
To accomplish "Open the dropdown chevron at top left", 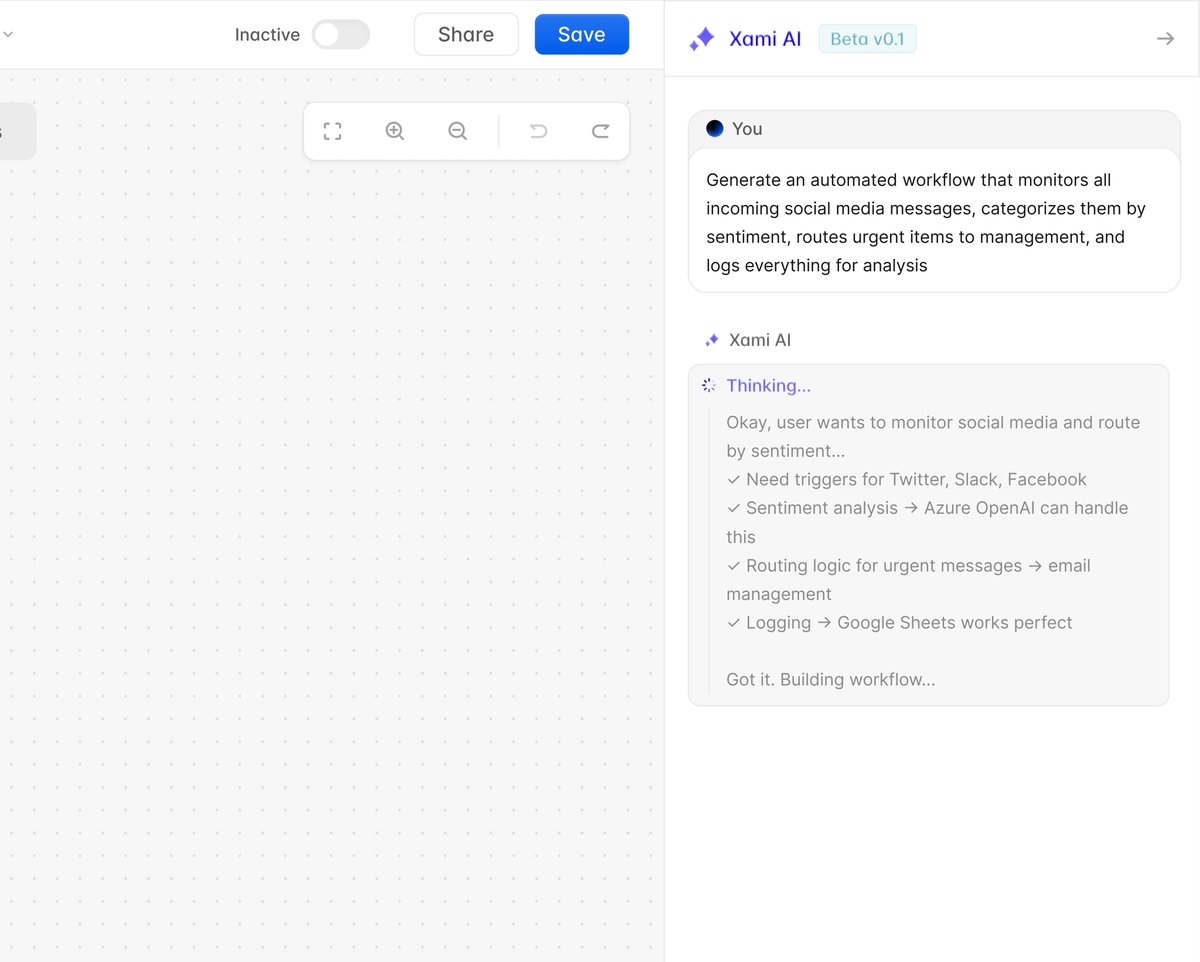I will pyautogui.click(x=9, y=34).
